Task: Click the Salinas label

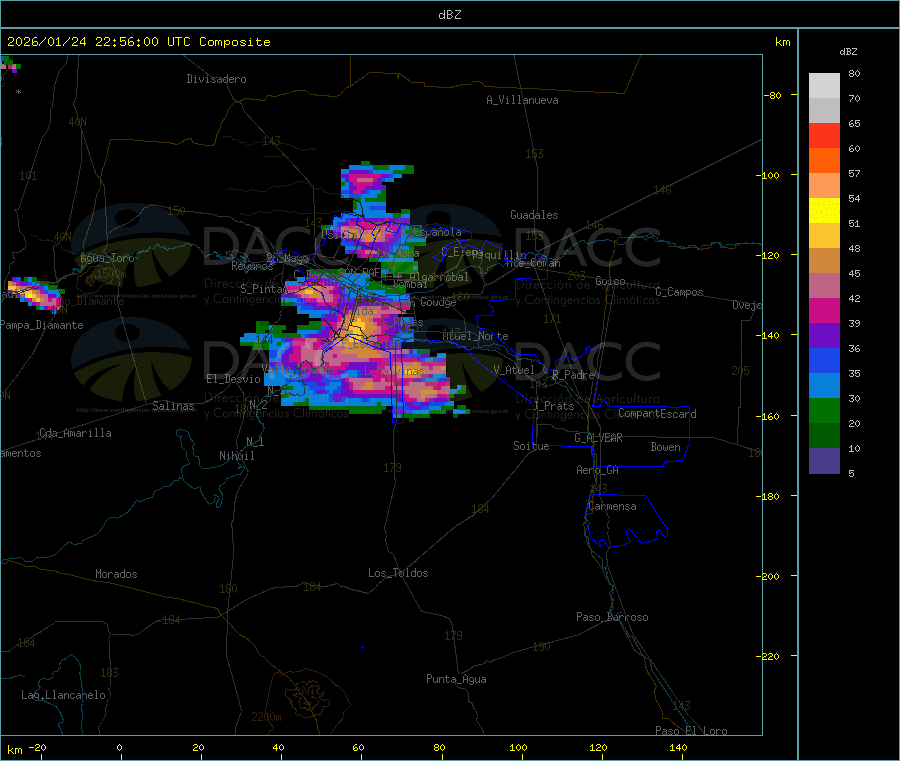Action: (173, 406)
